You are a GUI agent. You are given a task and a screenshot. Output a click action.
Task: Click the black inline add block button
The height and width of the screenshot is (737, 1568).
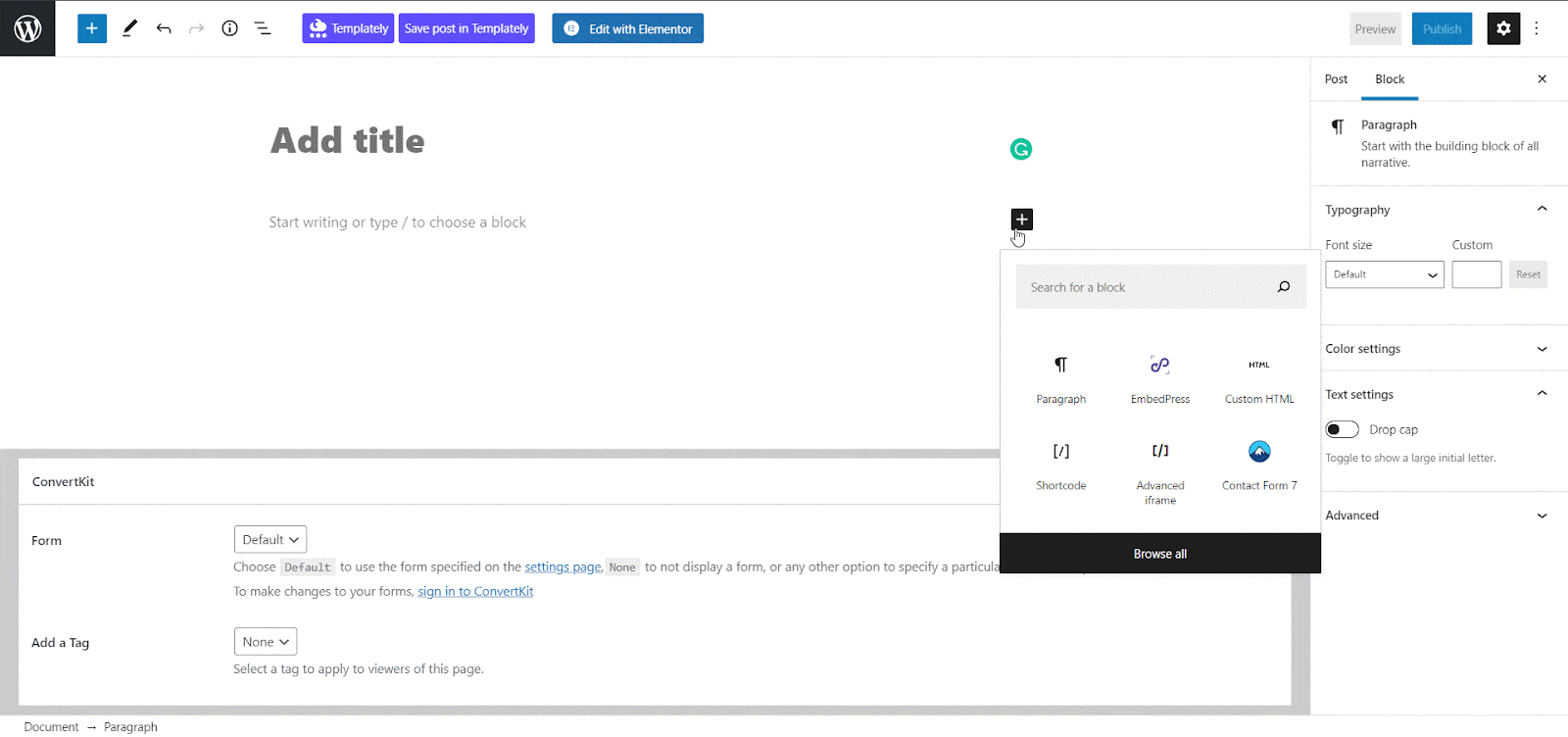(1022, 219)
